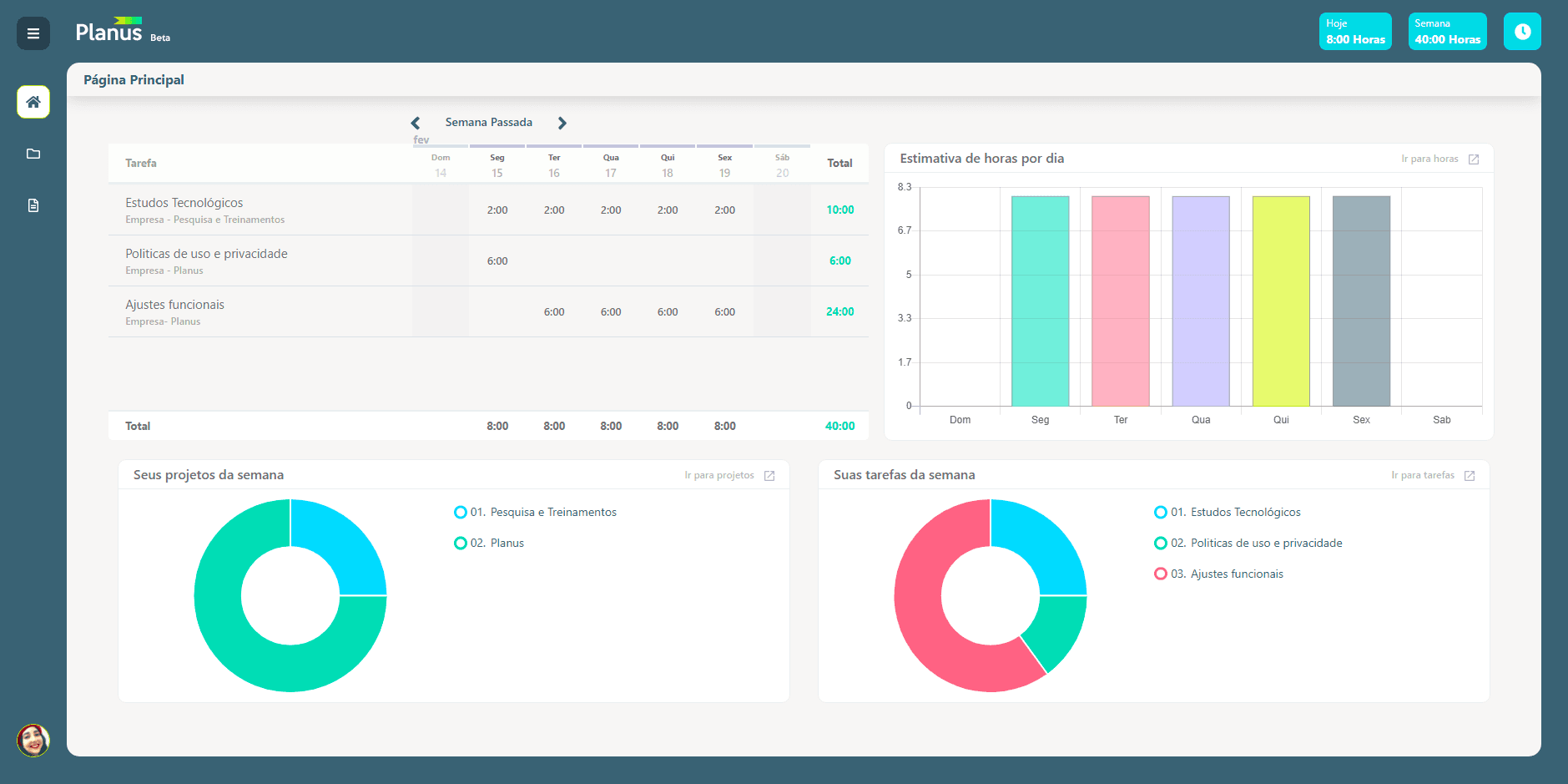Click the Ir para horas link
The image size is (1568, 784).
pos(1429,159)
